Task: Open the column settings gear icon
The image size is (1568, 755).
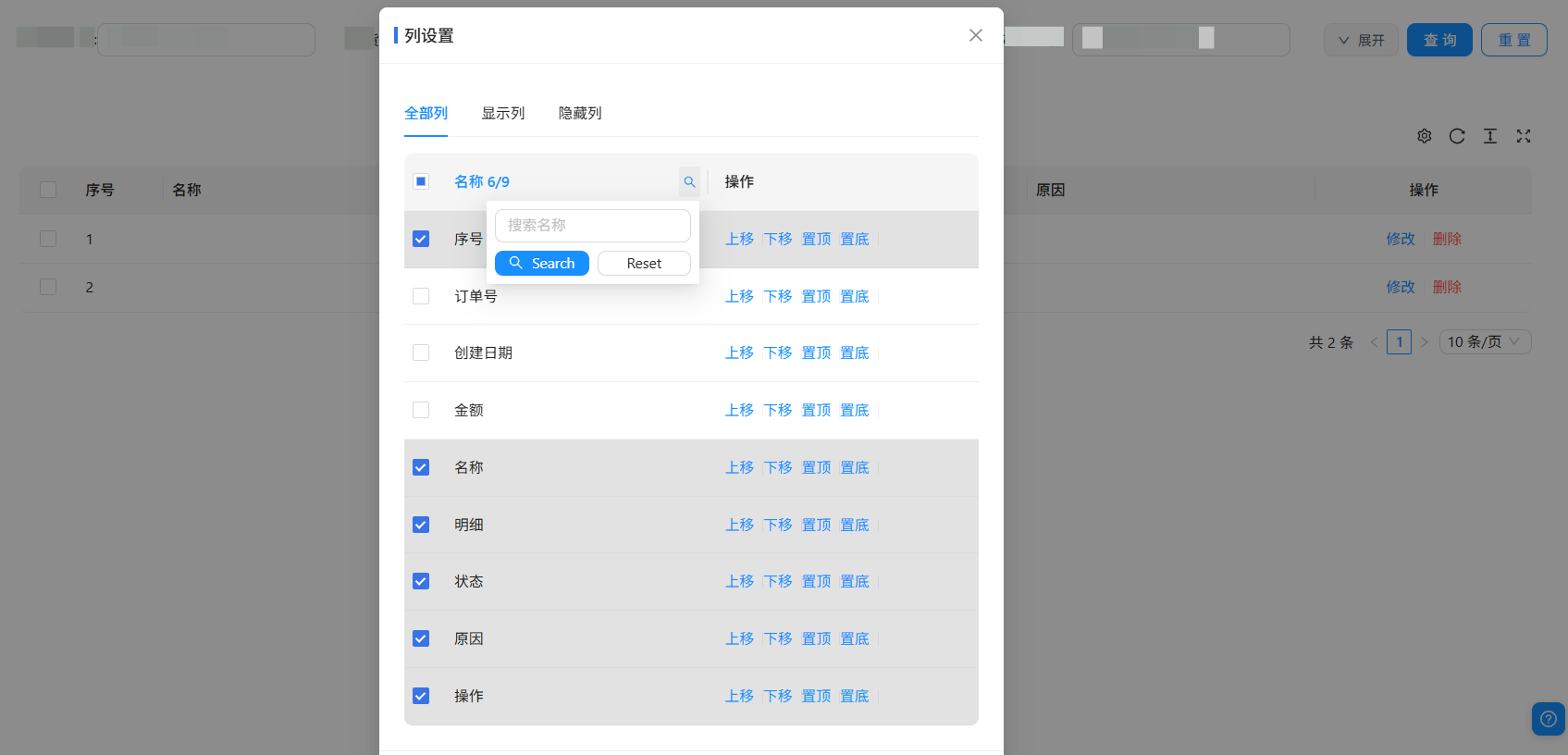Action: pos(1425,136)
